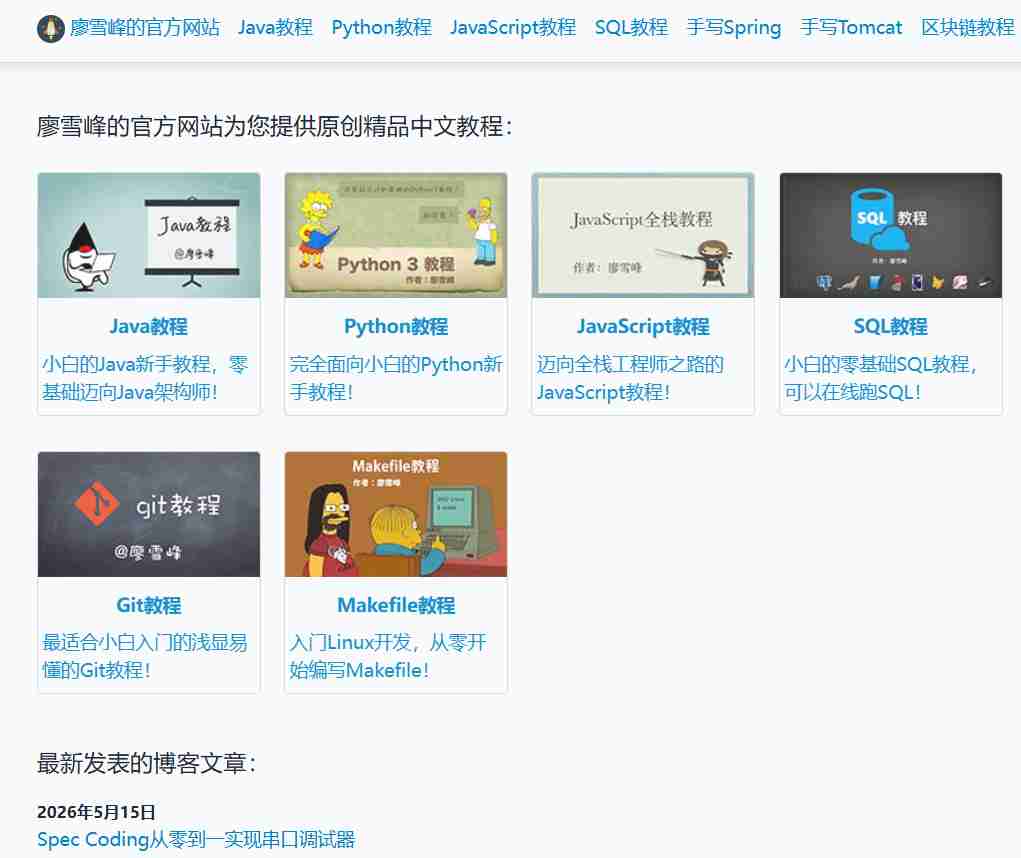Click the Java教程 card thumbnail image
Image resolution: width=1021 pixels, height=858 pixels.
pos(149,235)
